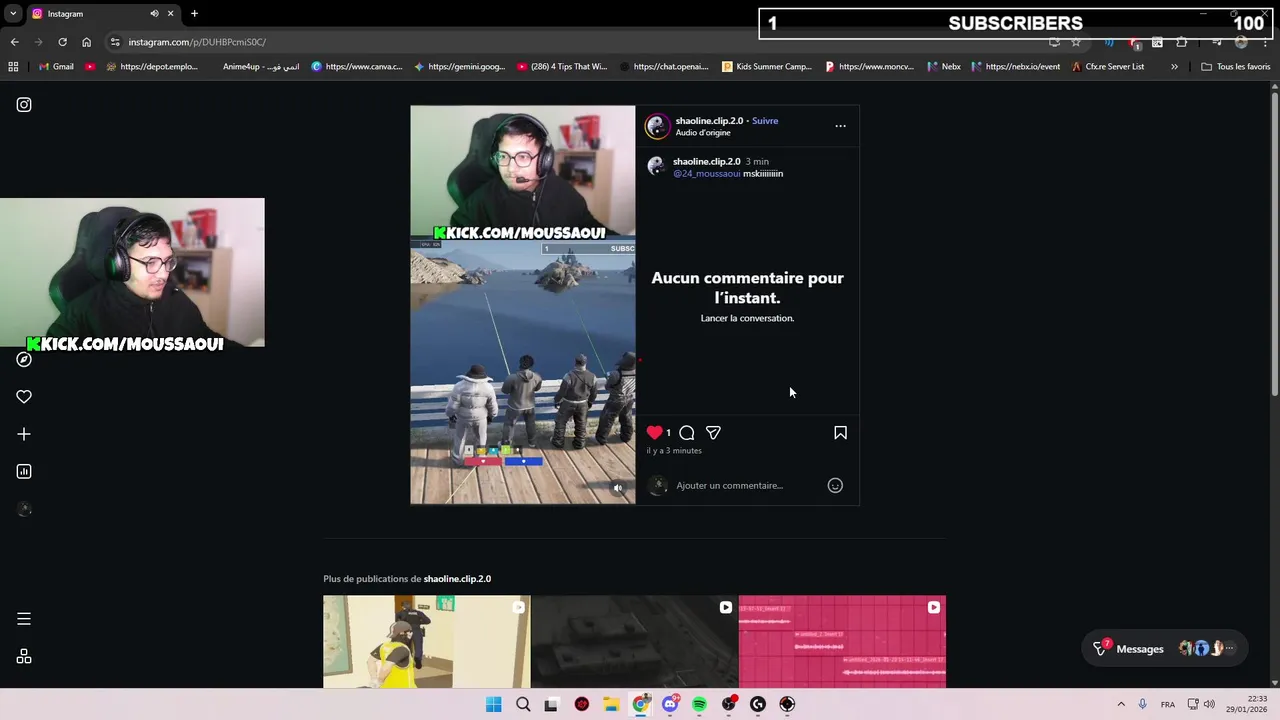Click the post author avatar in header

[657, 126]
